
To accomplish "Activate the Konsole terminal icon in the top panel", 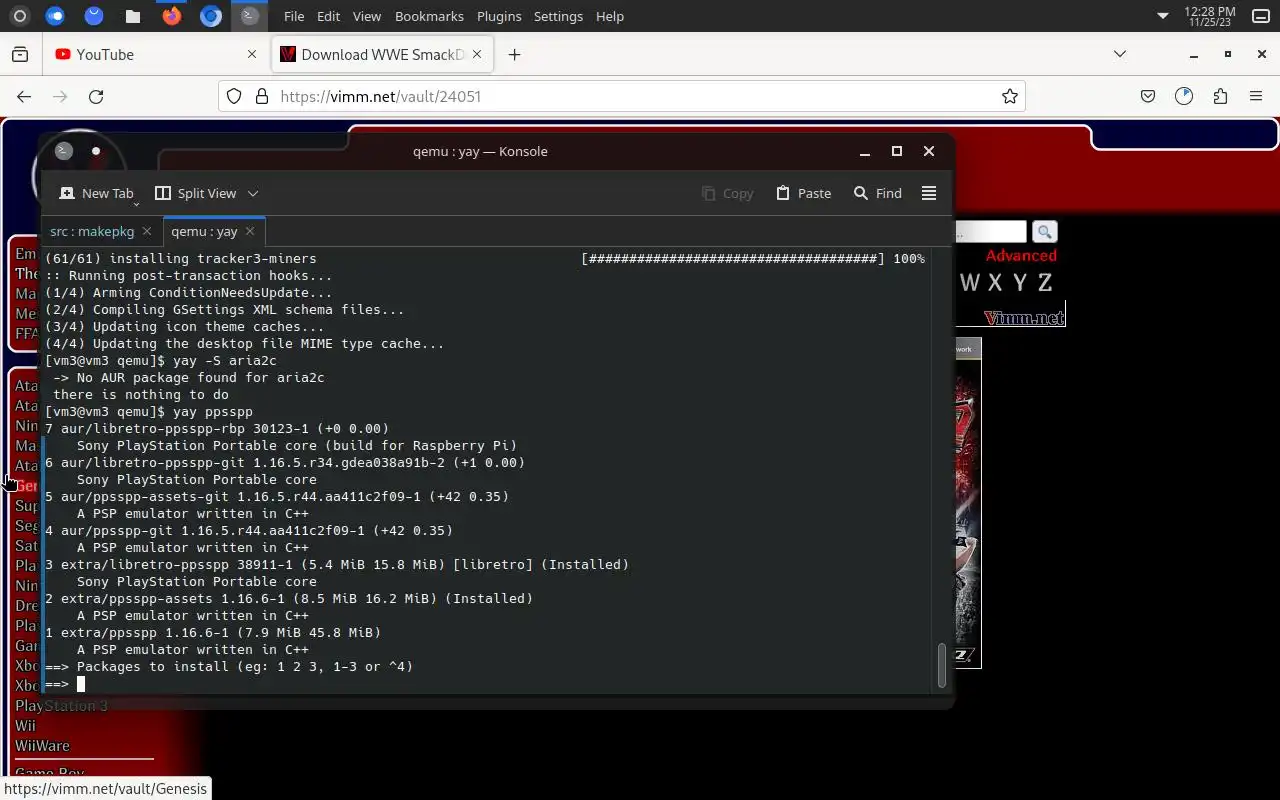I will (x=249, y=16).
